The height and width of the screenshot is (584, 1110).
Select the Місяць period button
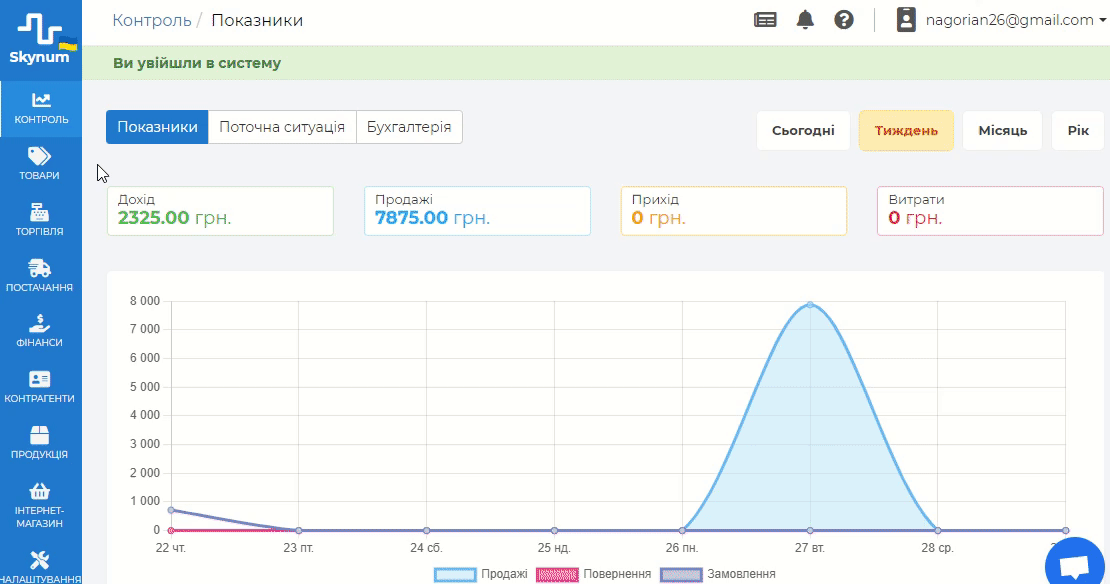pyautogui.click(x=1002, y=131)
